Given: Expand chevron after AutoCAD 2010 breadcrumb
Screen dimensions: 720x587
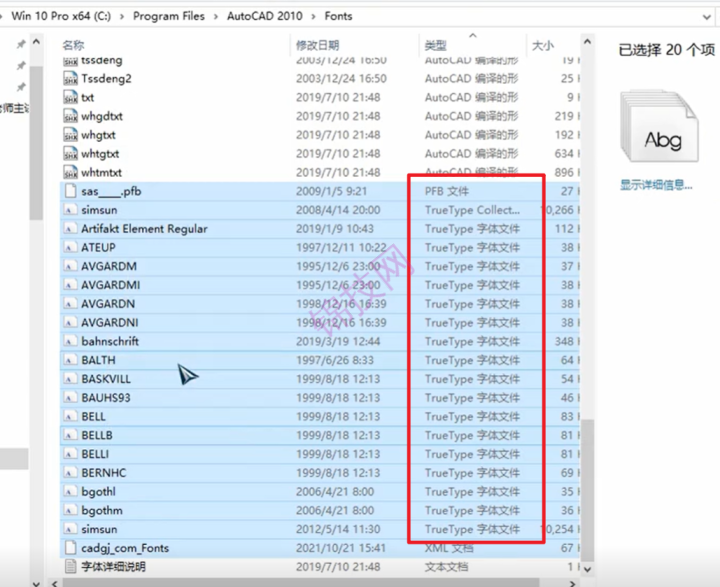Looking at the screenshot, I should (x=314, y=17).
